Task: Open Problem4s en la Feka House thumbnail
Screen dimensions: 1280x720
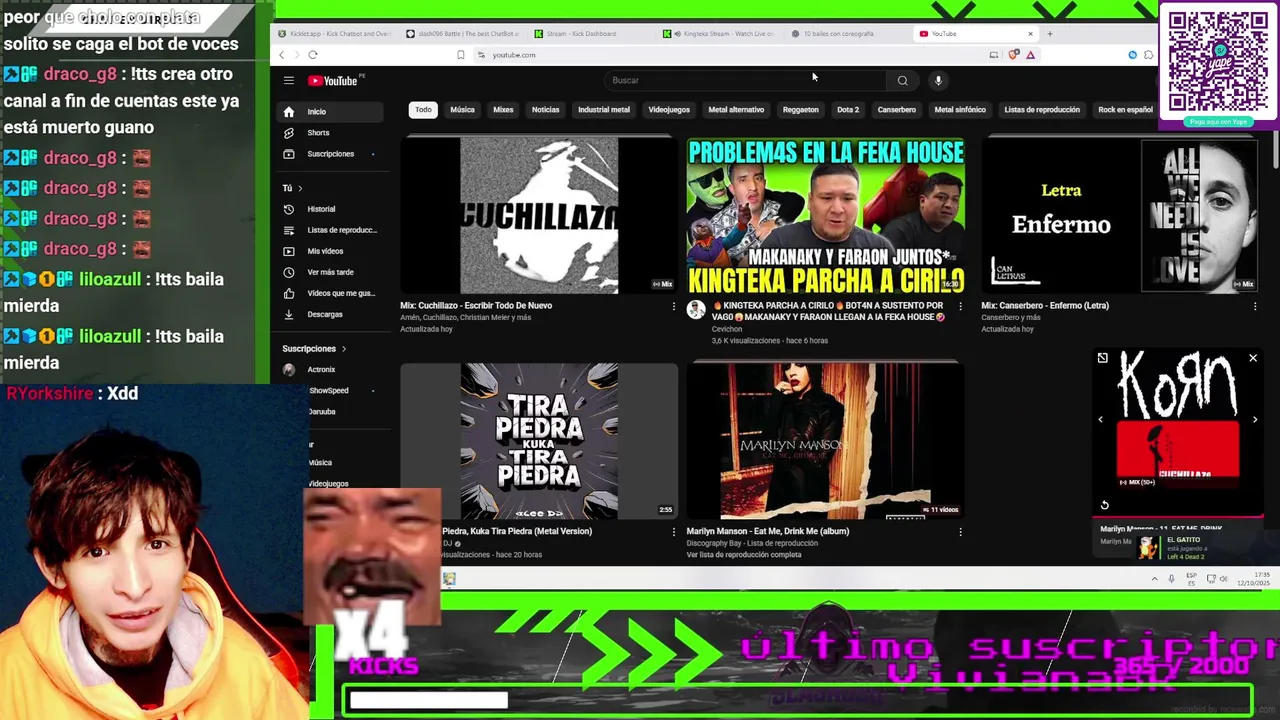Action: click(826, 216)
